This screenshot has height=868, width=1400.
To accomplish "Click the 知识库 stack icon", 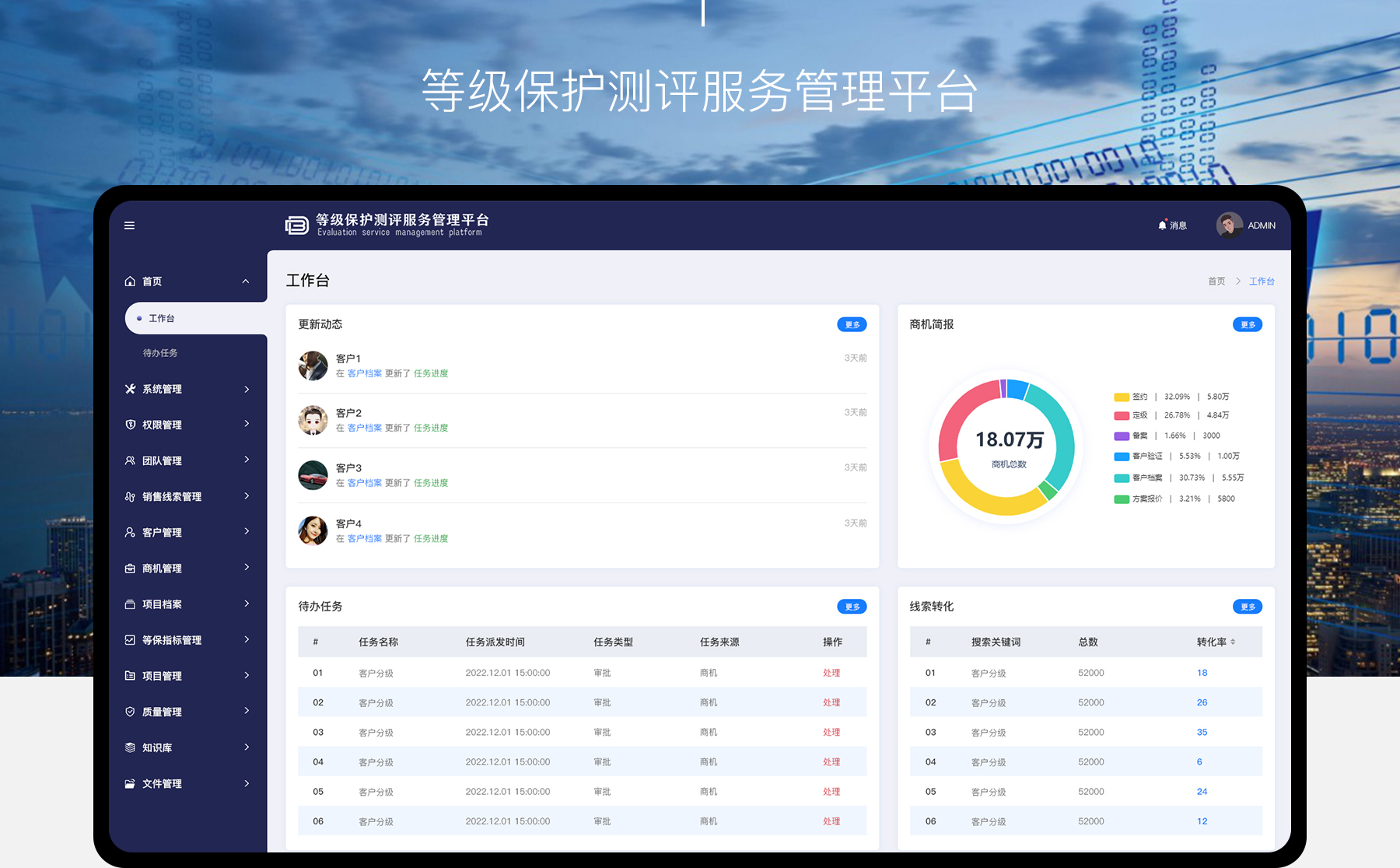I will tap(130, 747).
